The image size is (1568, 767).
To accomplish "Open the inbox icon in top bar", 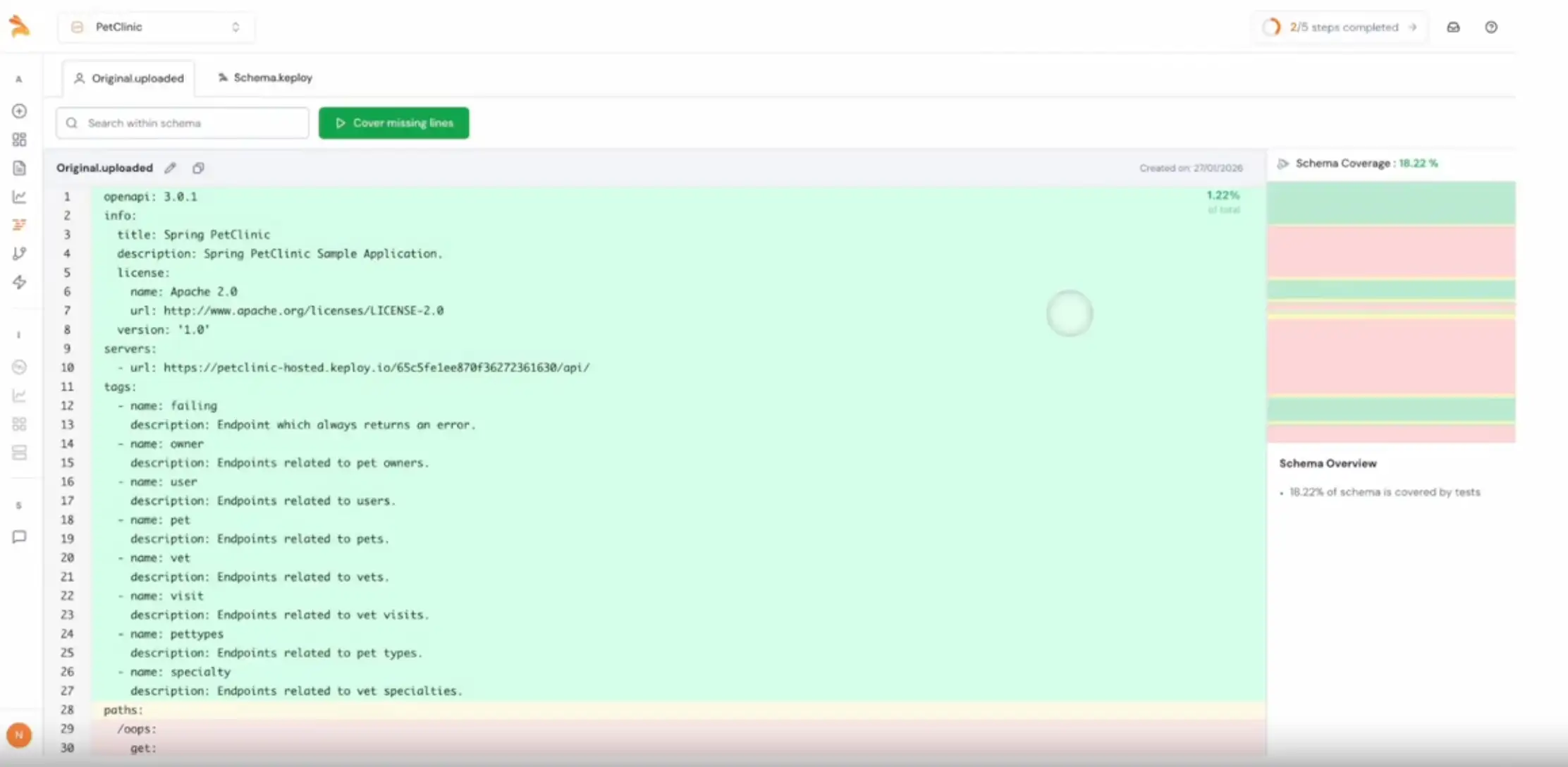I will (1453, 27).
